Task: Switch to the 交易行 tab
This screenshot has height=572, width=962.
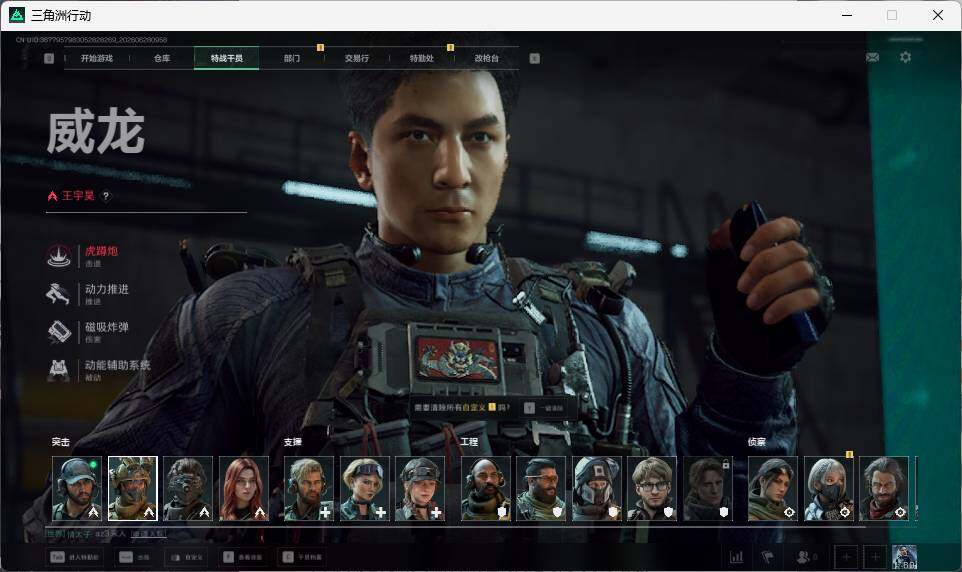Action: 356,58
